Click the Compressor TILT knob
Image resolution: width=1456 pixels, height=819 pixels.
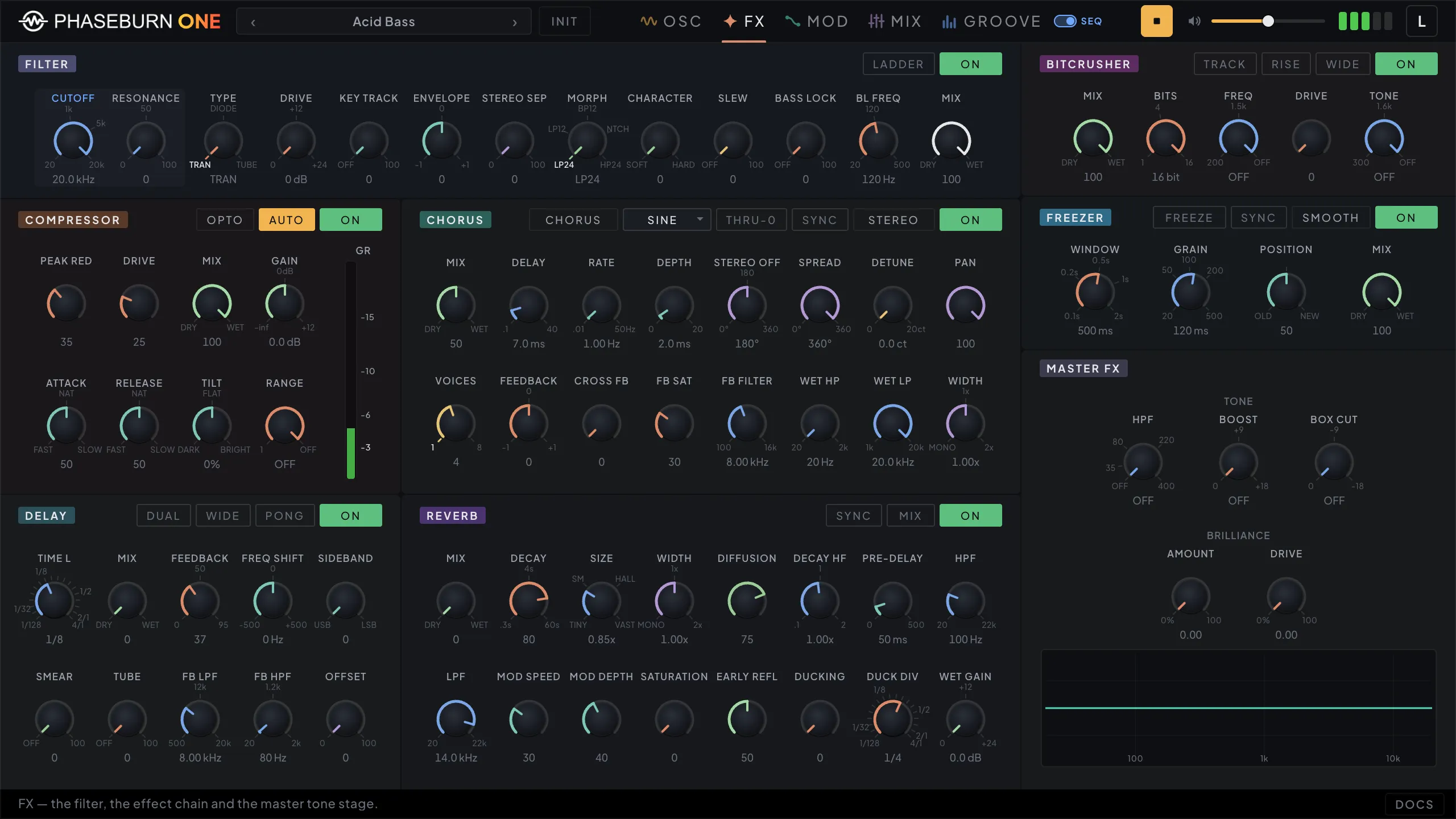(x=212, y=425)
